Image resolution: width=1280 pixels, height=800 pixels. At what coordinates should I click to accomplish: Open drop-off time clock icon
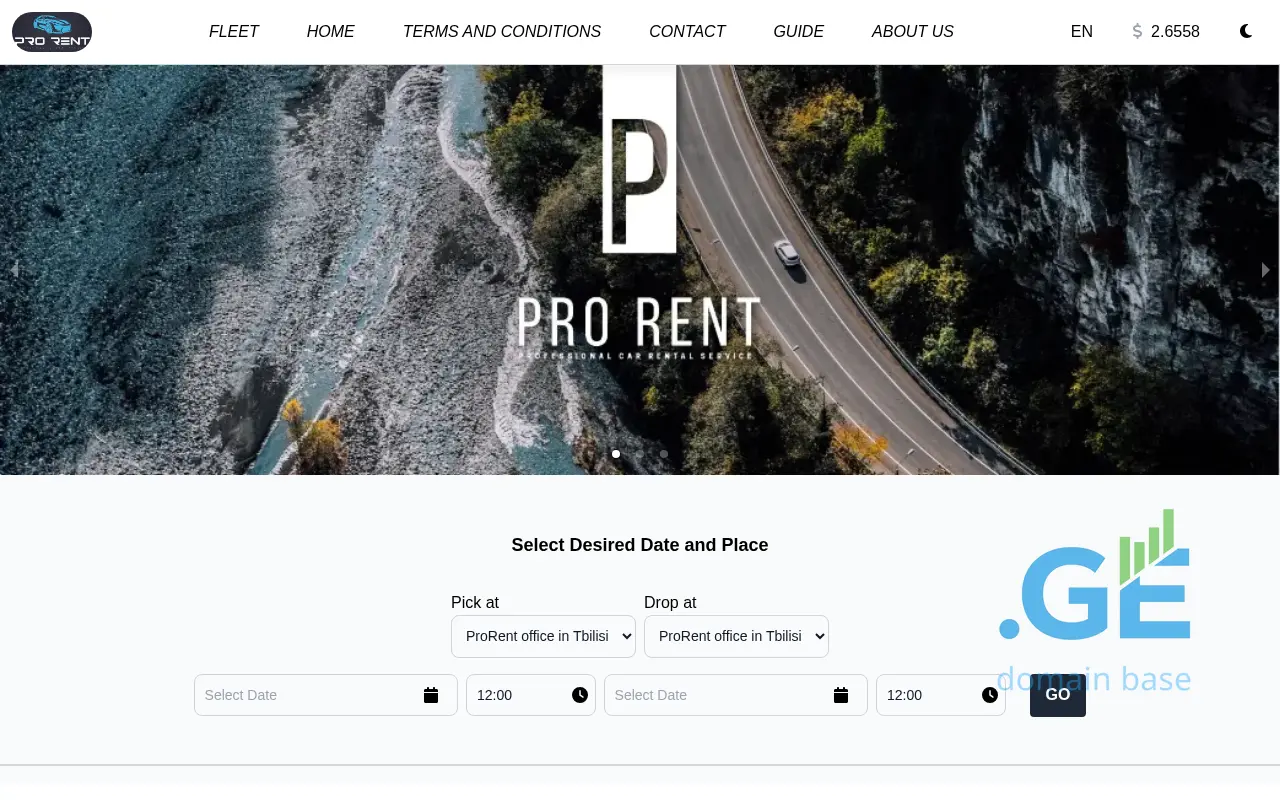990,695
